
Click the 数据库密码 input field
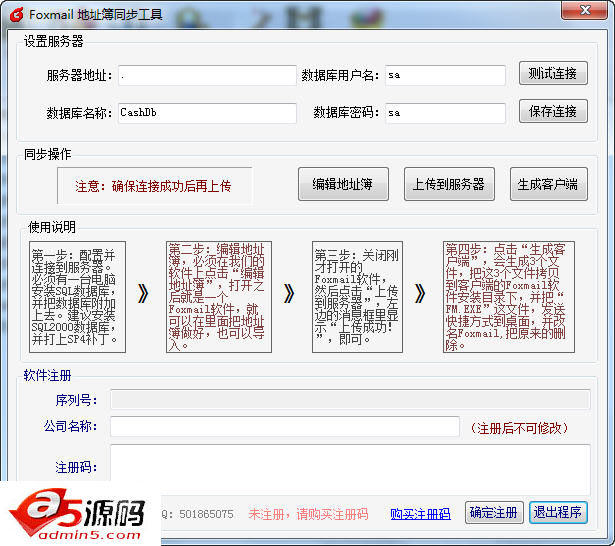(x=445, y=113)
